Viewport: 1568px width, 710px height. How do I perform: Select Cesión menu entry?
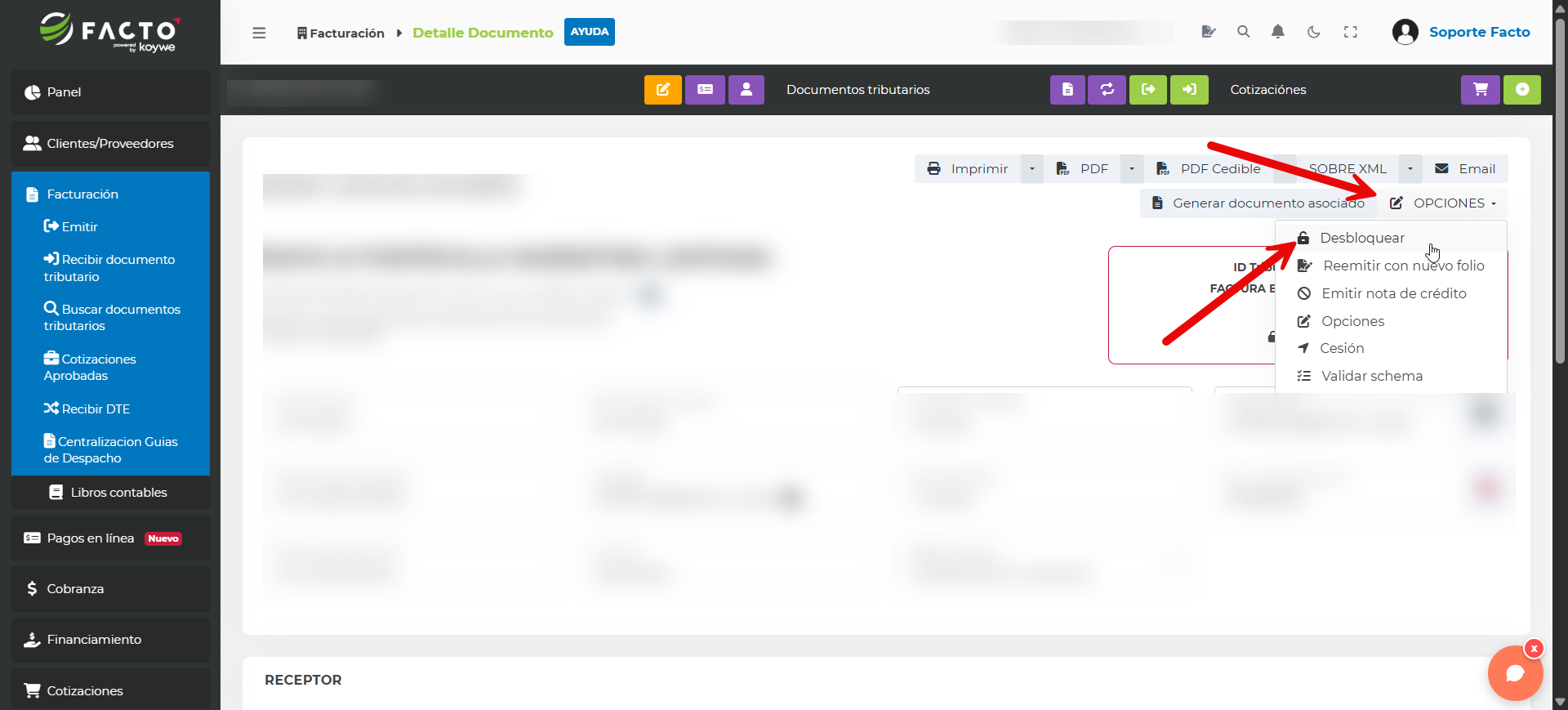(x=1391, y=348)
